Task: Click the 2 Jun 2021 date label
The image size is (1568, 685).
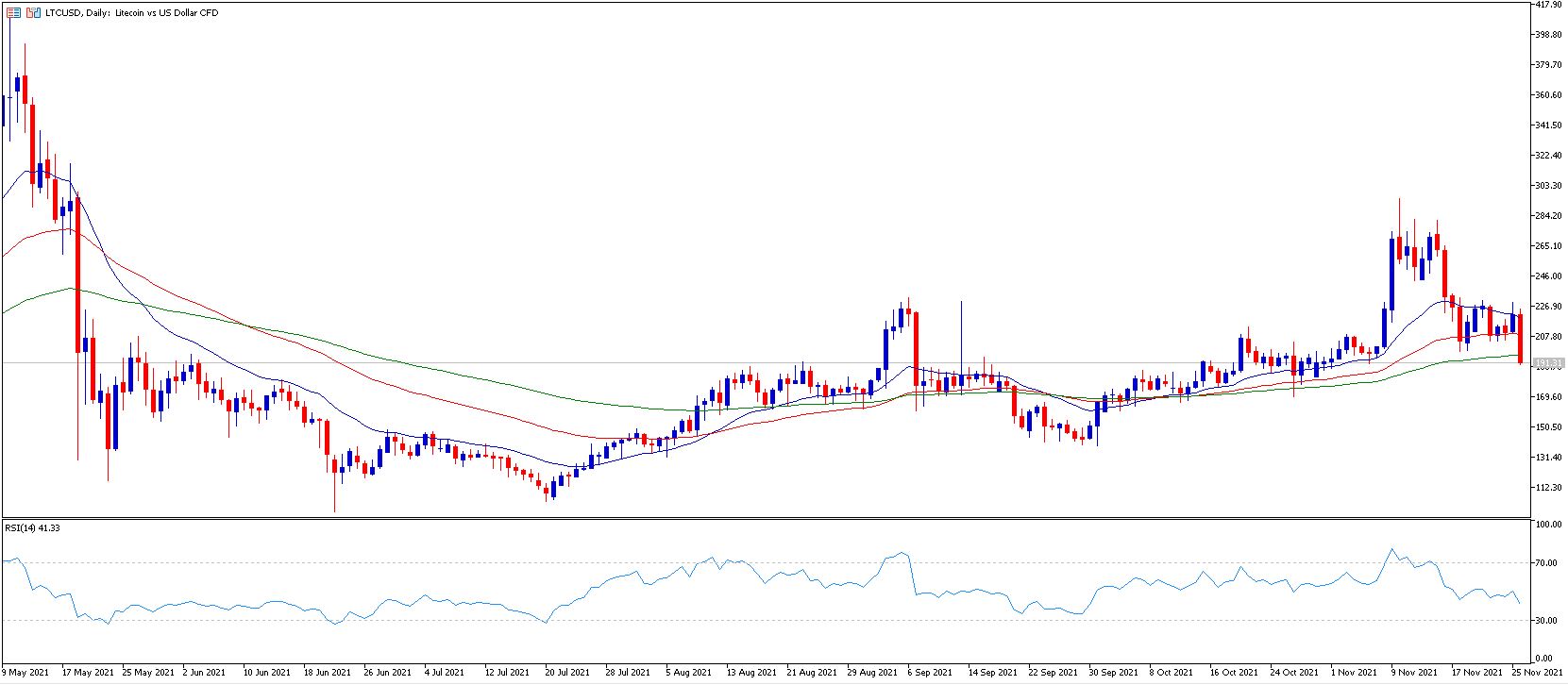Action: (204, 673)
